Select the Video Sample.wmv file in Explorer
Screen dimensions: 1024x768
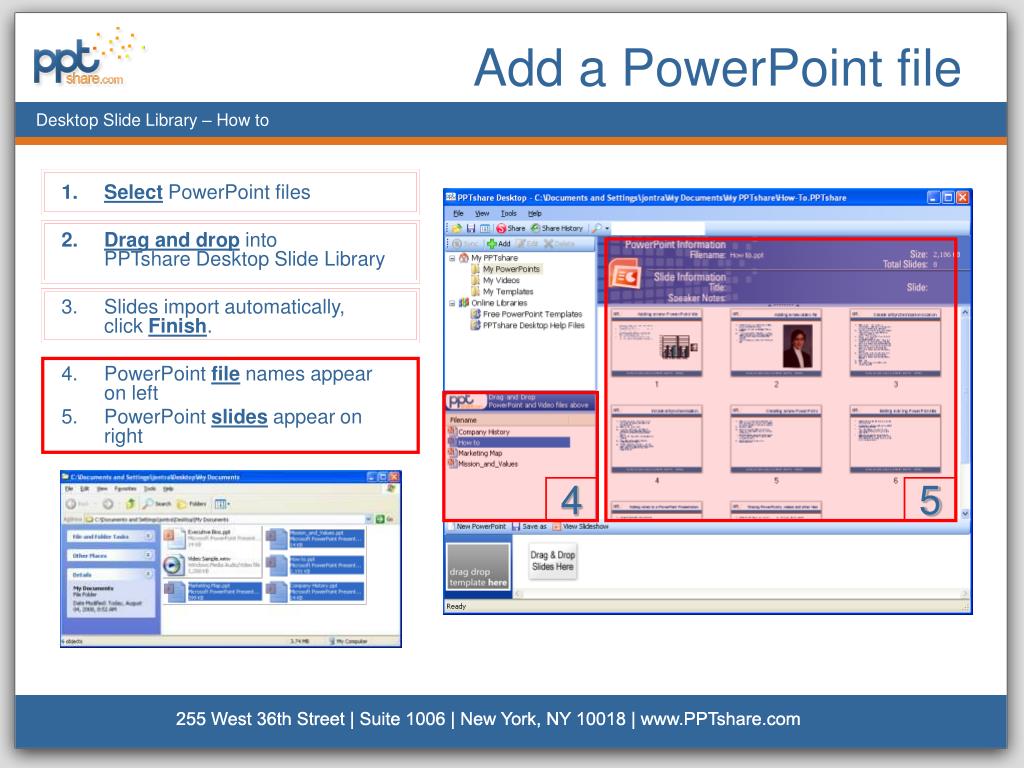(212, 565)
